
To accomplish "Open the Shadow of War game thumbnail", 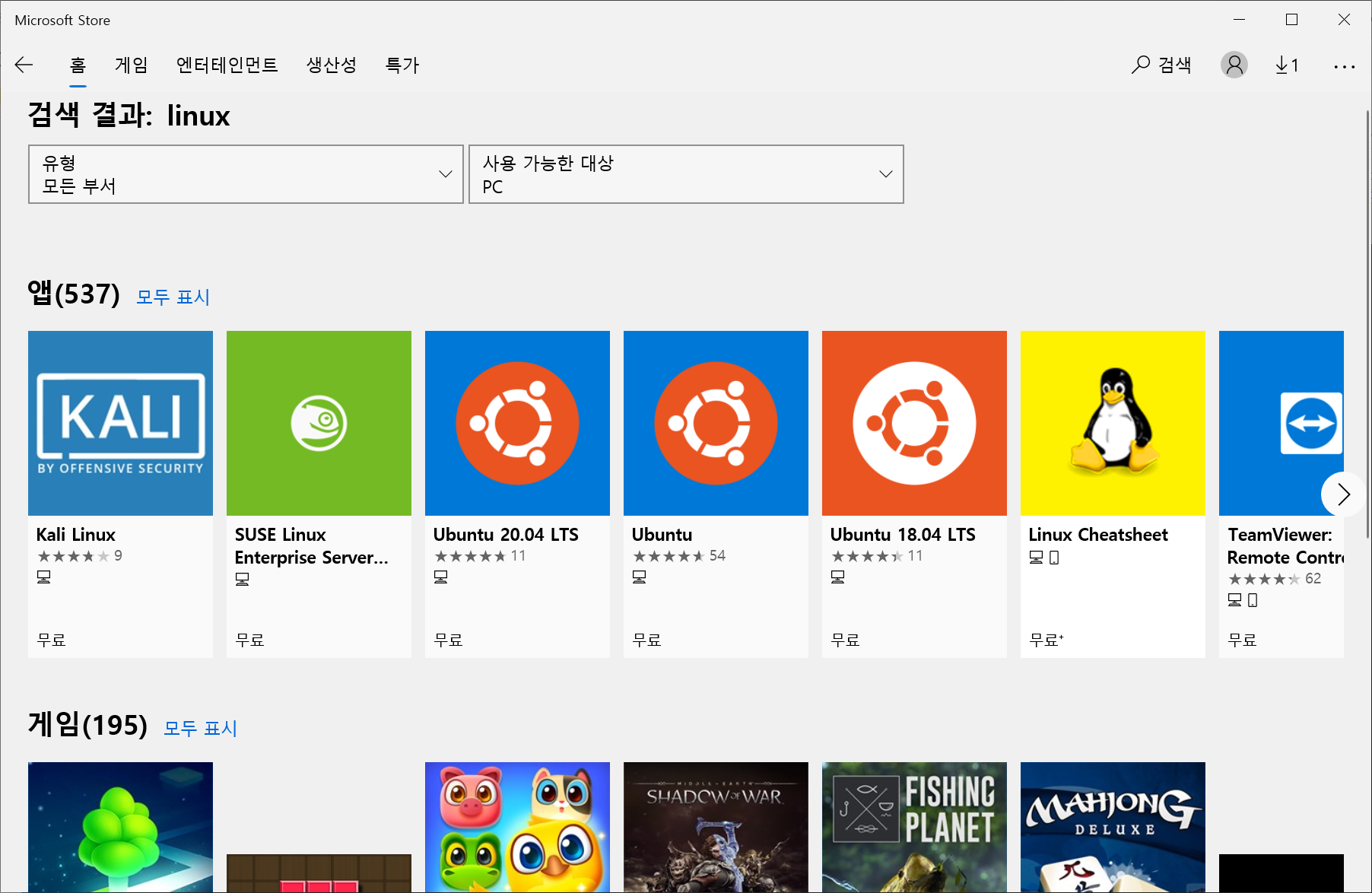I will [x=716, y=828].
